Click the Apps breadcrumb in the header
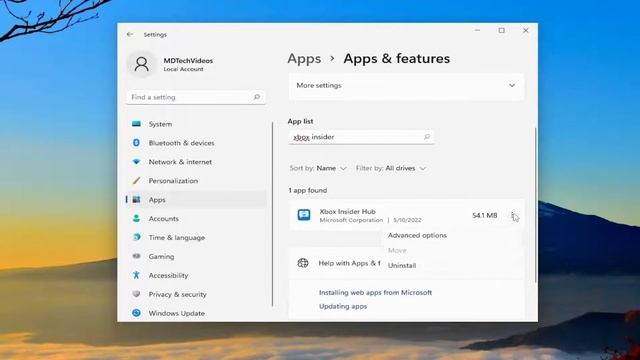Viewport: 640px width, 360px height. click(304, 58)
